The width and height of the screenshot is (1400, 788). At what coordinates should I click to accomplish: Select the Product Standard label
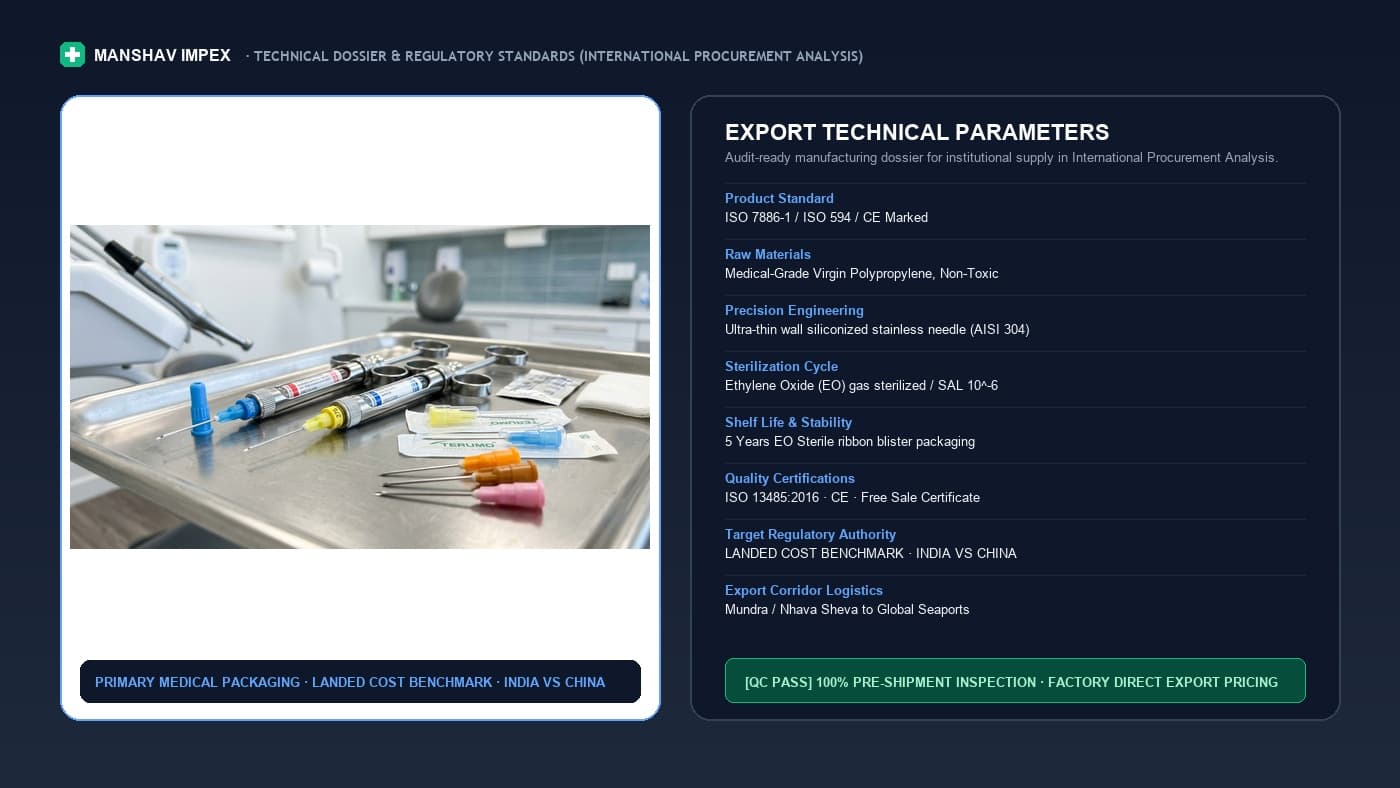[x=779, y=198]
